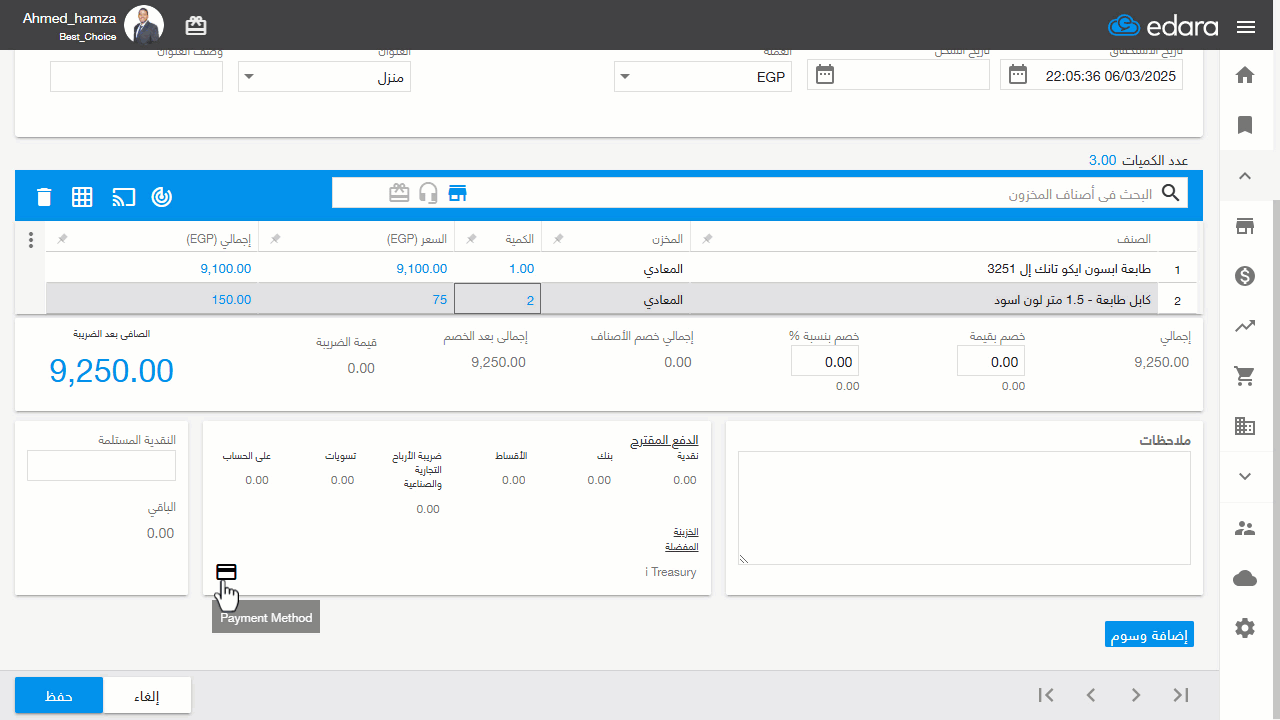The image size is (1280, 720).
Task: Pin the المخزن column
Action: point(559,239)
